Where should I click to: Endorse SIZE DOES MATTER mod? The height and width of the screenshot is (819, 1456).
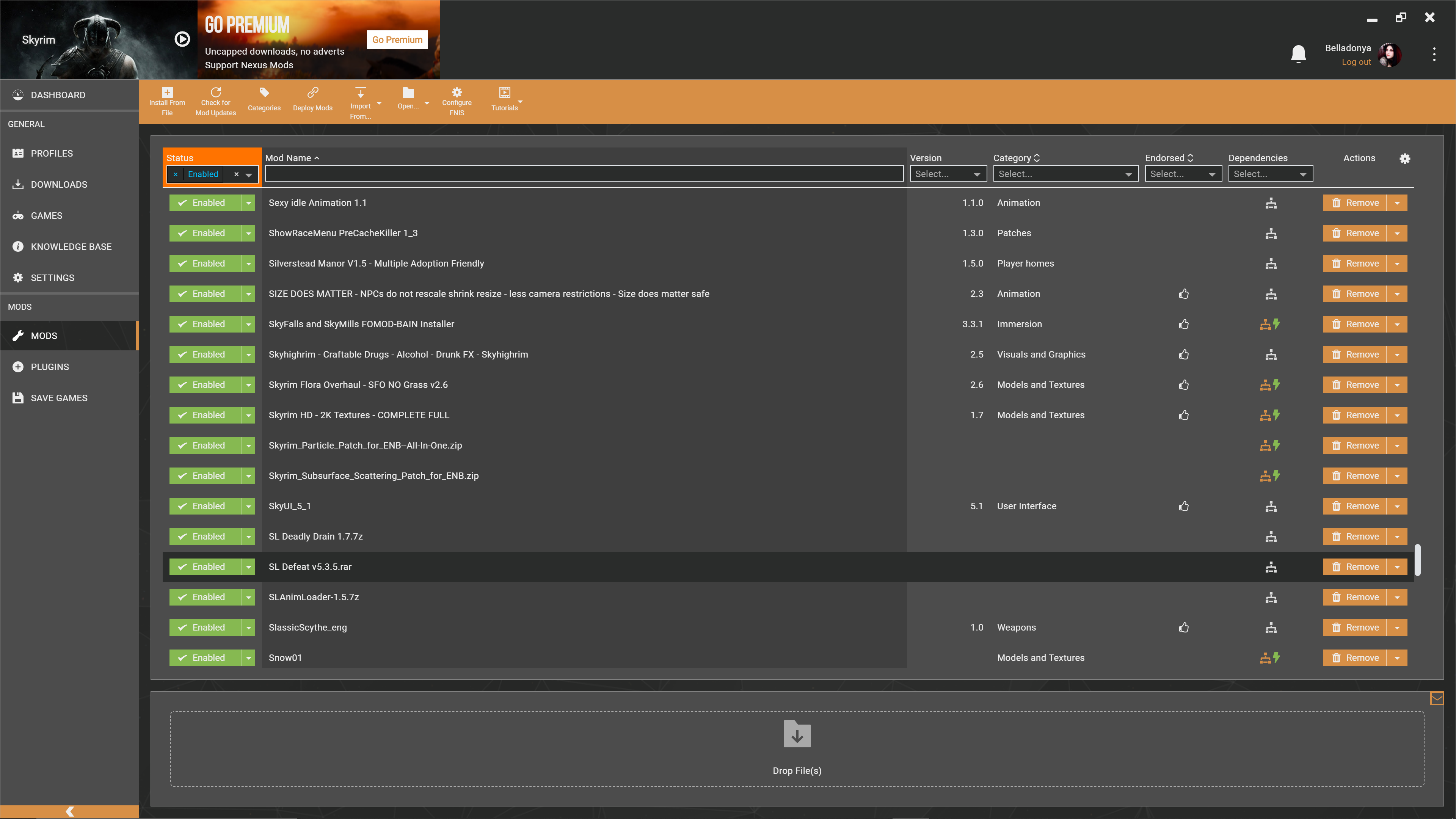[x=1183, y=294]
